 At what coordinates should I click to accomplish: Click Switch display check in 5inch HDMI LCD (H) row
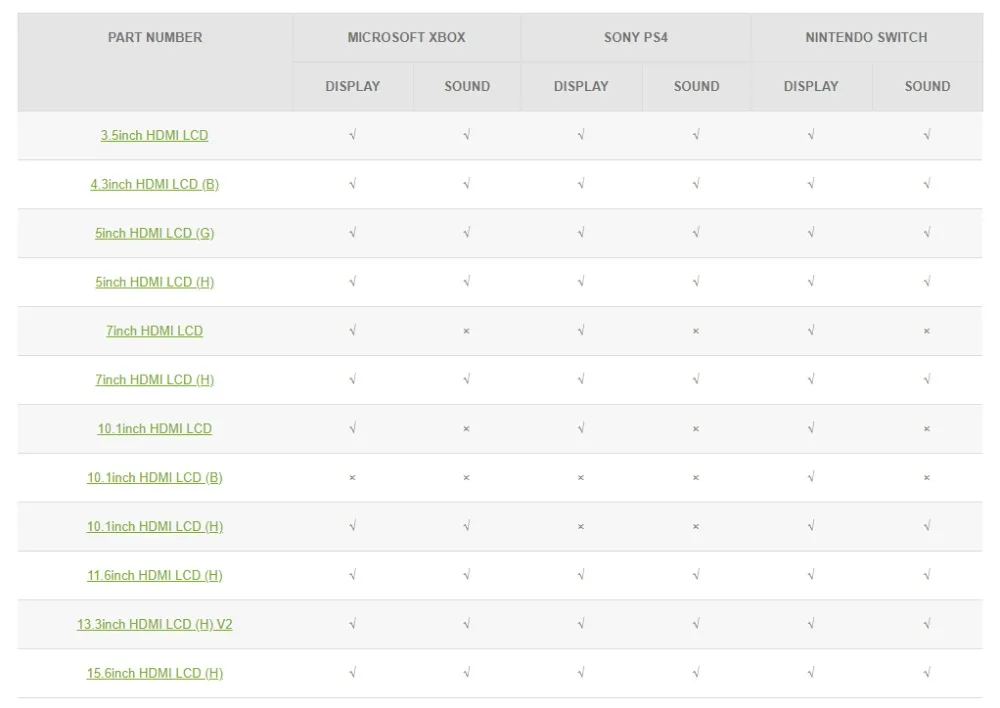tap(811, 281)
